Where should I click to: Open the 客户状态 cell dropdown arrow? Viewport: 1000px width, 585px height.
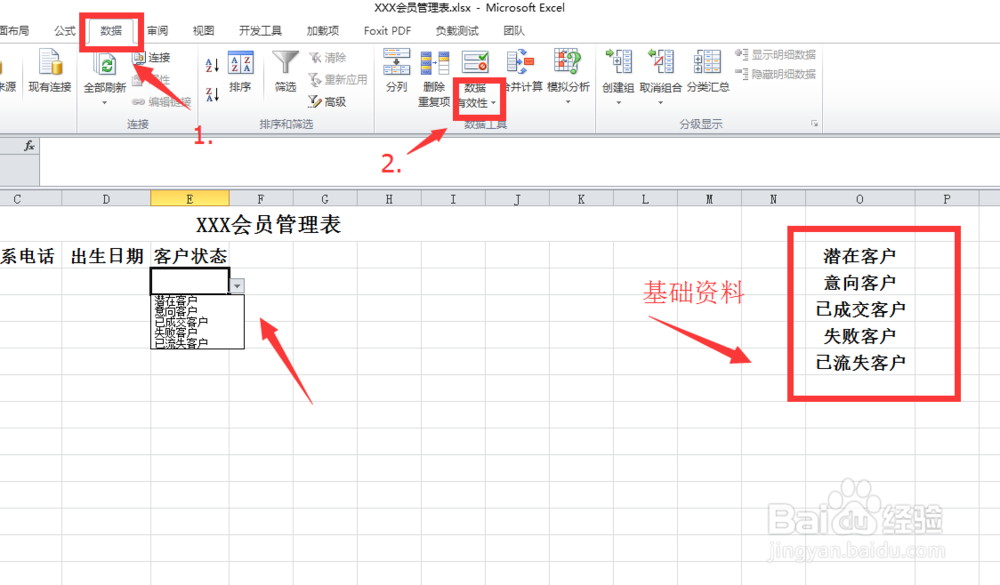click(x=237, y=285)
